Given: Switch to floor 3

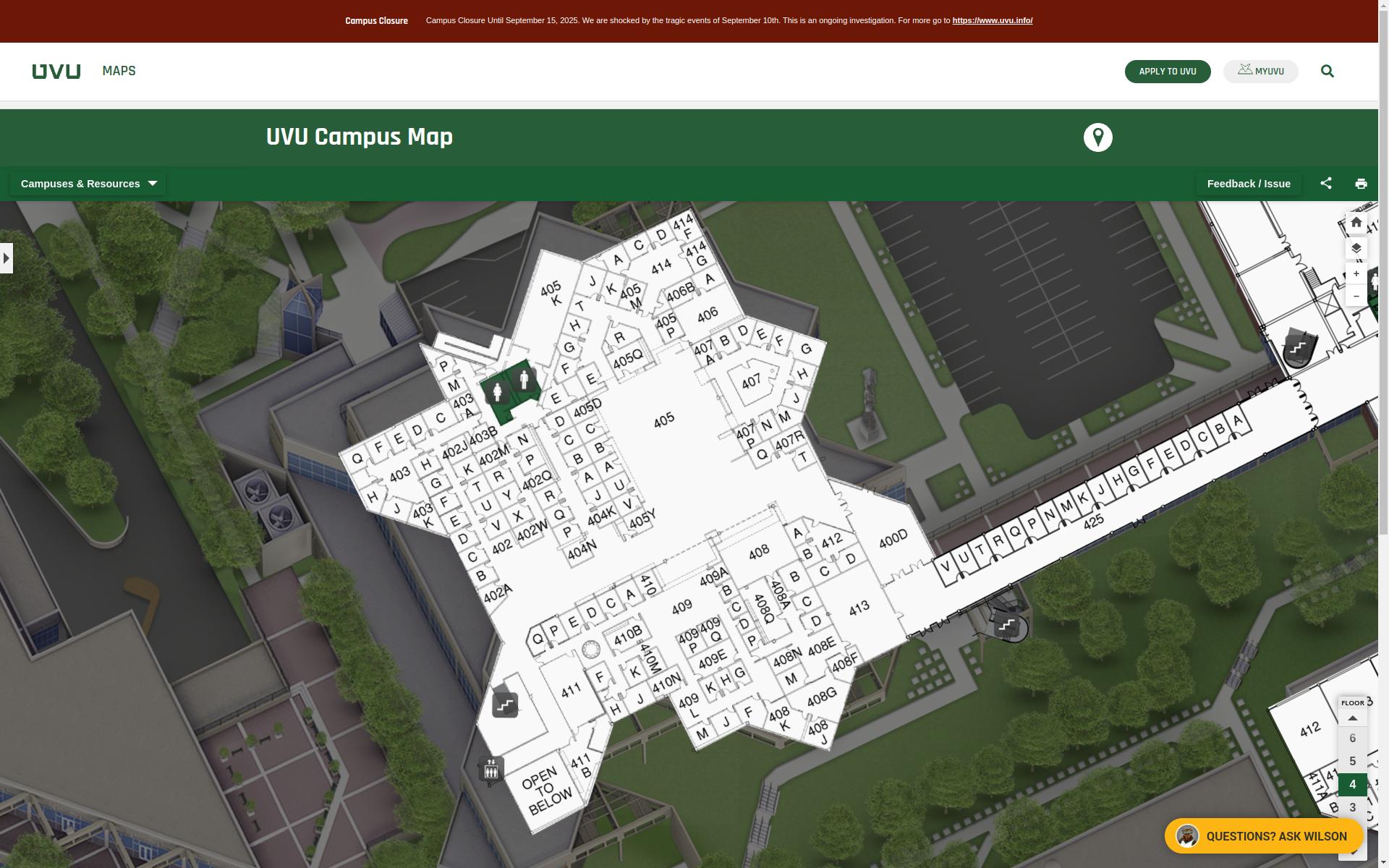Looking at the screenshot, I should pyautogui.click(x=1352, y=808).
